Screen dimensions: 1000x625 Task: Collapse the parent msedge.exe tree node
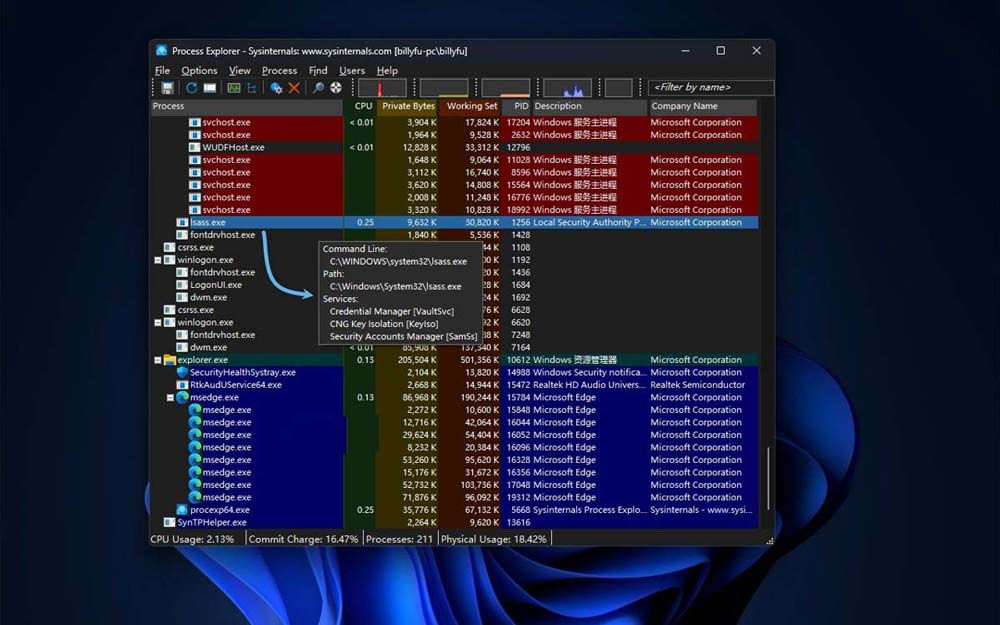(171, 397)
